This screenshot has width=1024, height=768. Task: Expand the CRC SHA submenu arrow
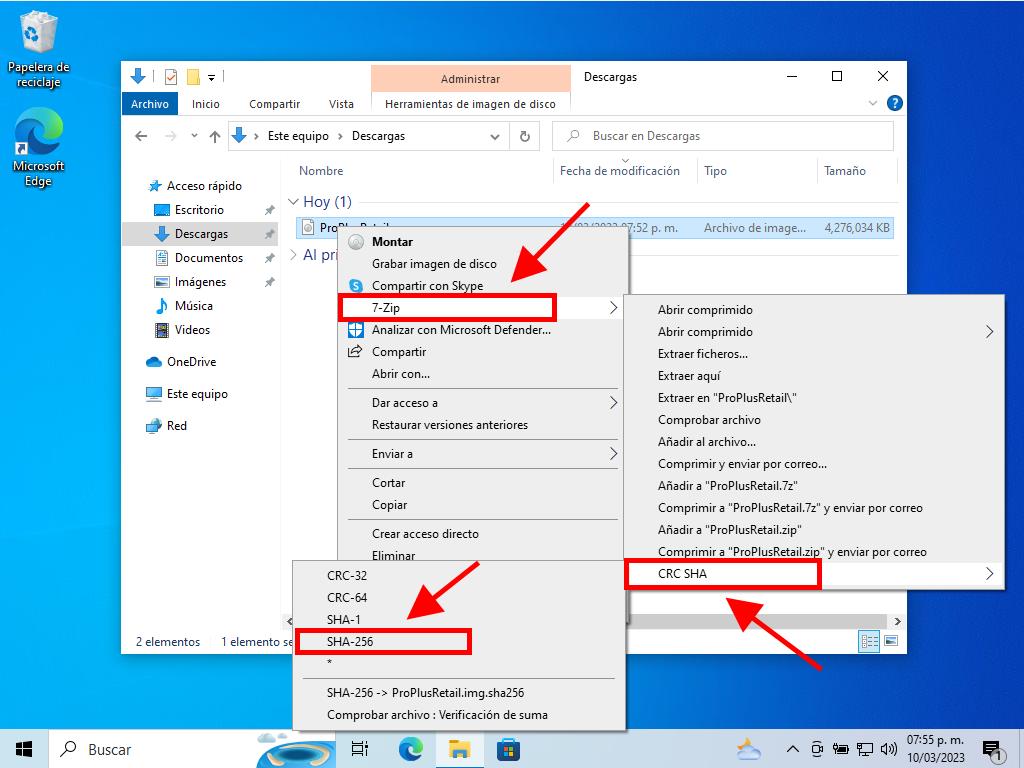pos(989,574)
